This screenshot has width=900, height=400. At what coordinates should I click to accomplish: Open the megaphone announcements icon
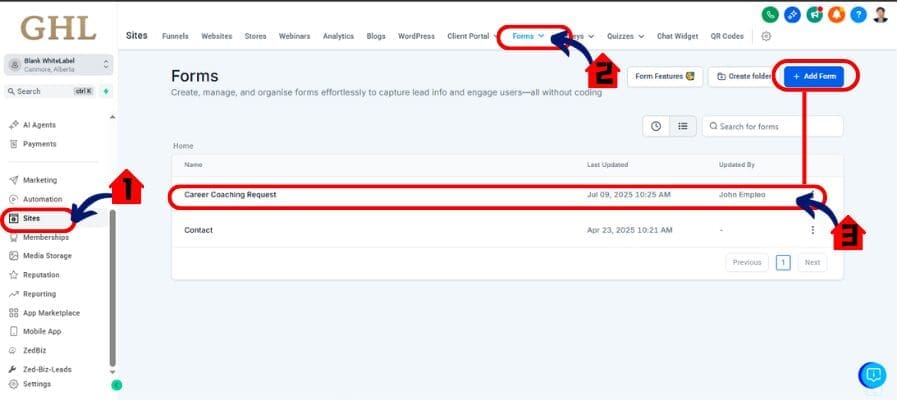click(x=814, y=15)
